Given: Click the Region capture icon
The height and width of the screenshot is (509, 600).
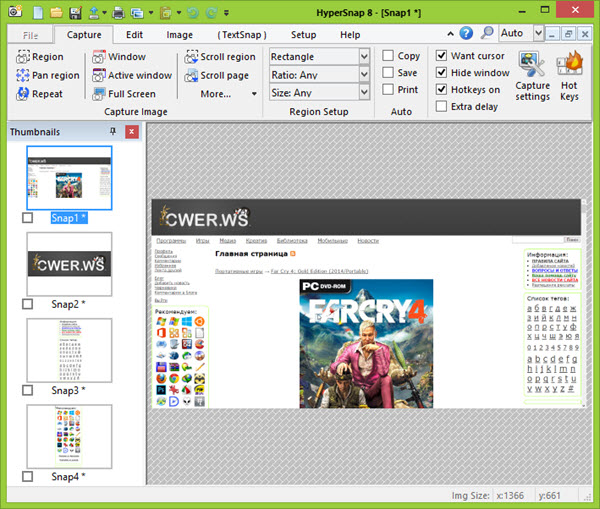Looking at the screenshot, I should (x=22, y=57).
